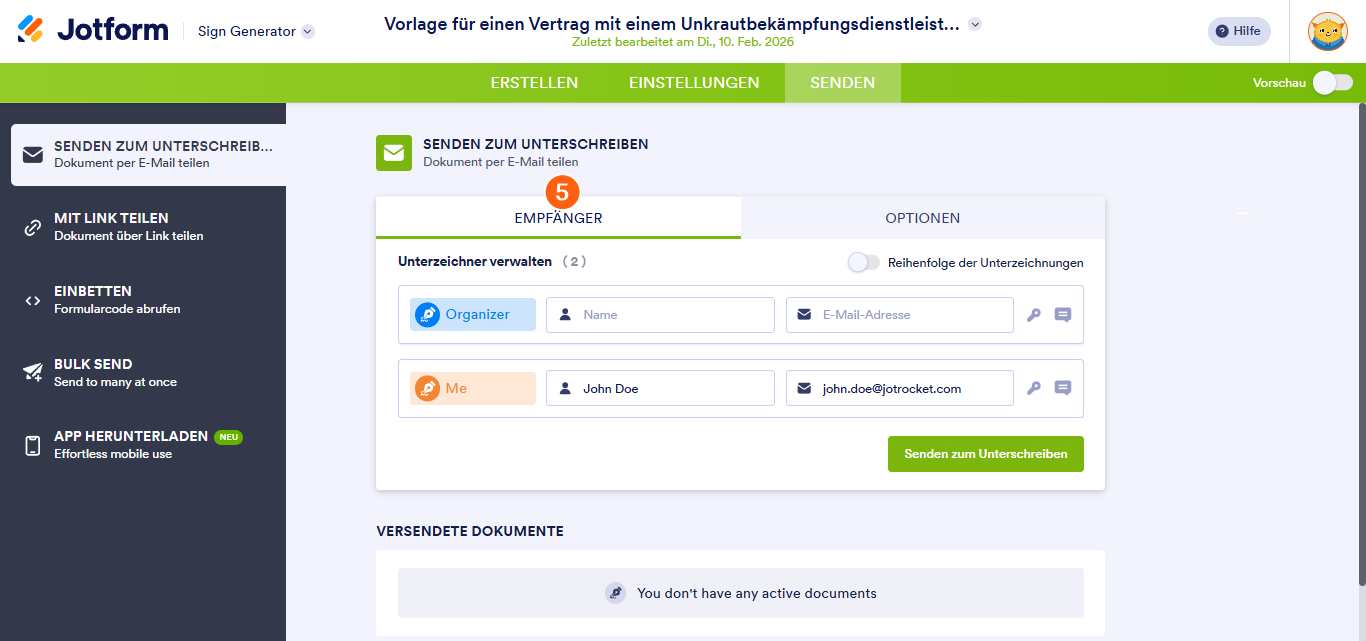Image resolution: width=1366 pixels, height=641 pixels.
Task: Open the Mit Link teilen sidebar option
Action: click(x=33, y=227)
